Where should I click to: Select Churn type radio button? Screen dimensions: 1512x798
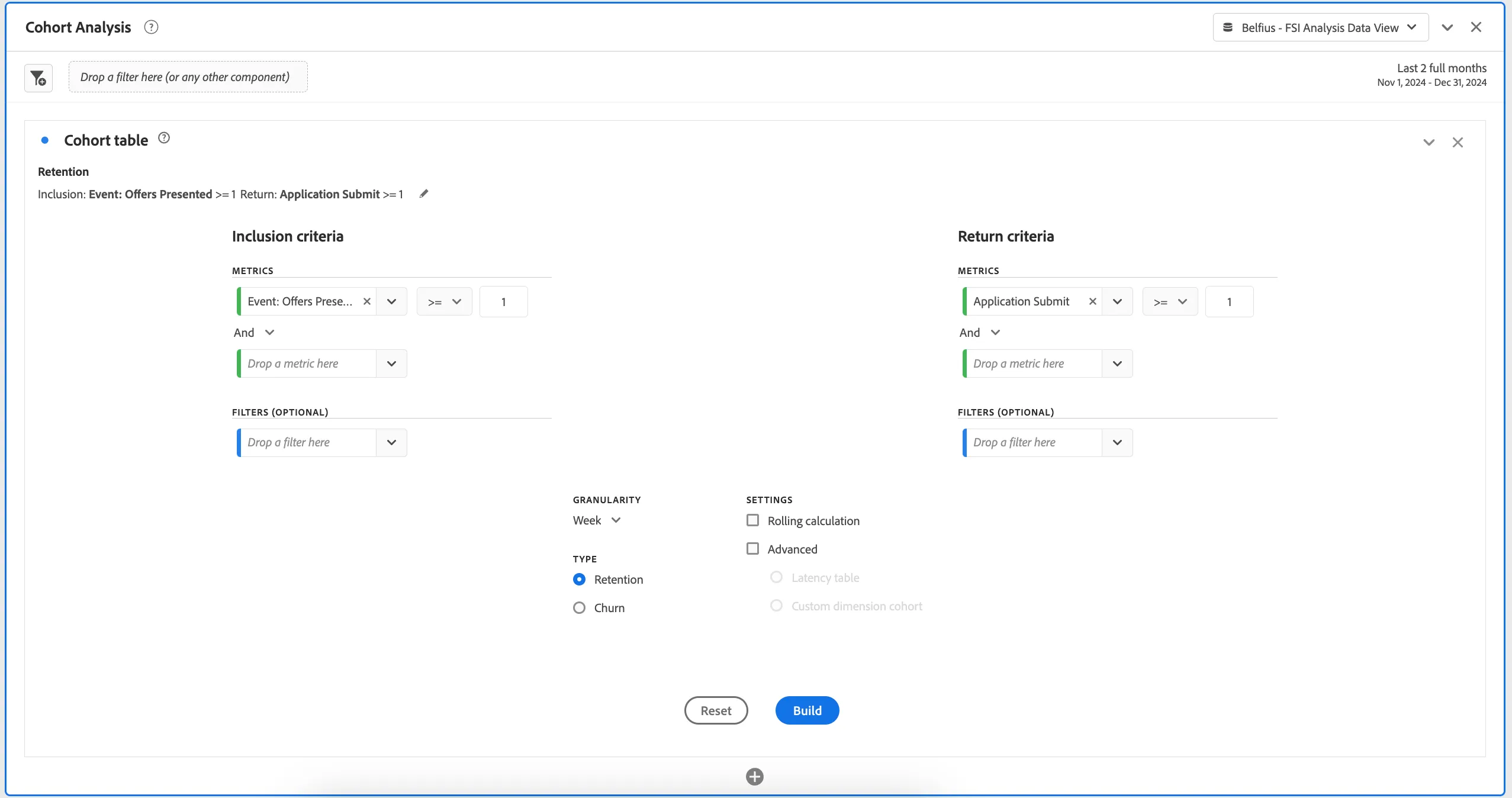pos(580,608)
